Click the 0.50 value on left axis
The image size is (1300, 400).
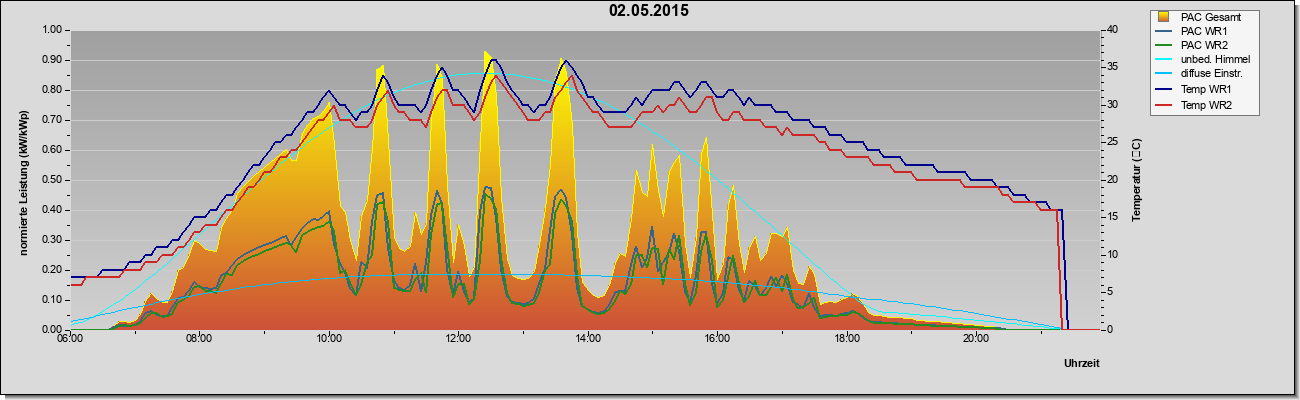(x=52, y=180)
